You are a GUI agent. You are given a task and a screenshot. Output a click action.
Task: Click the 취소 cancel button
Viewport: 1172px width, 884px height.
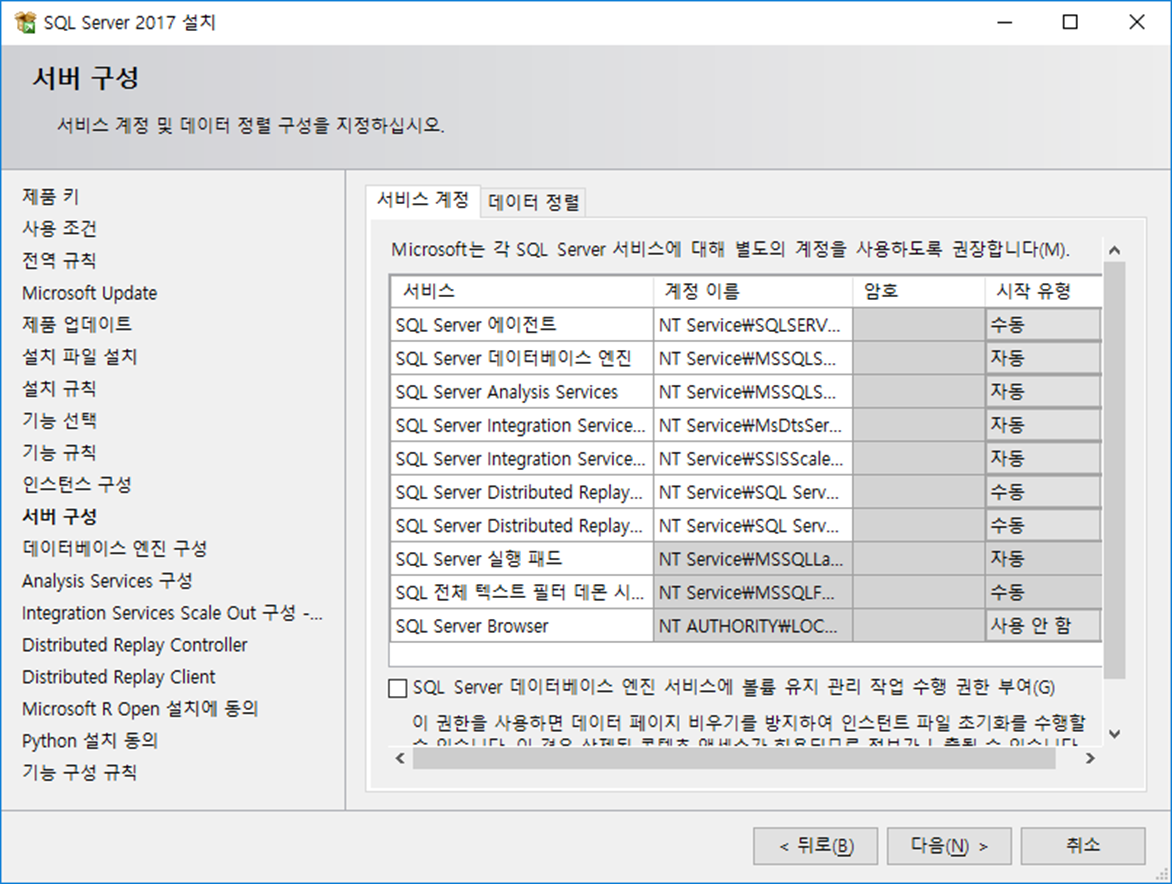click(x=1083, y=846)
